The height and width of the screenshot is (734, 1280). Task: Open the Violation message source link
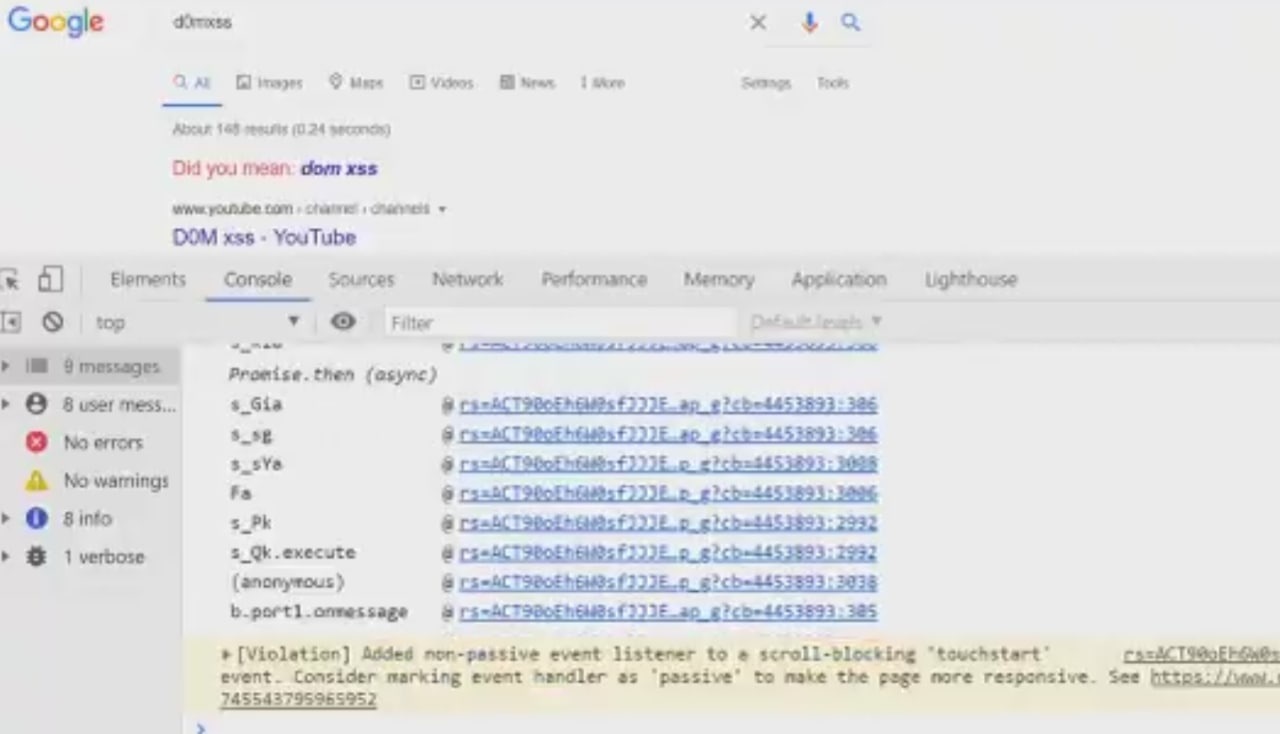(1201, 655)
